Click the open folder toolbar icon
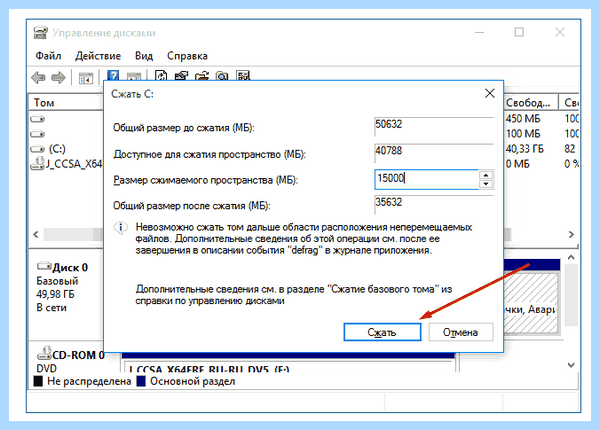 [202, 75]
